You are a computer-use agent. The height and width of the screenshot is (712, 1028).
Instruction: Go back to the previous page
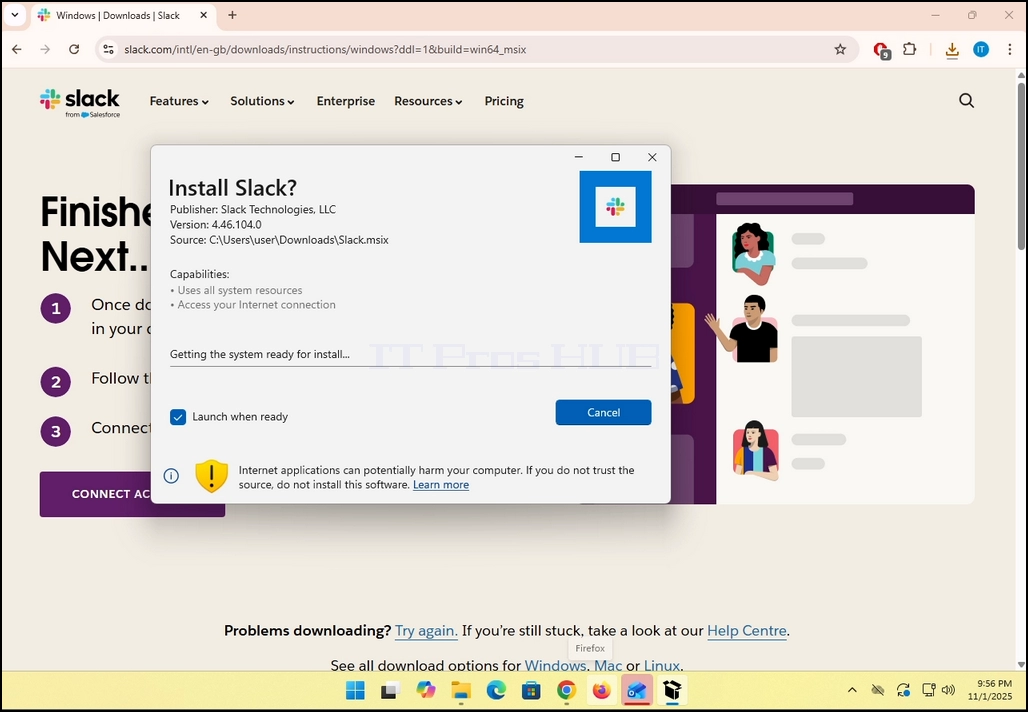click(17, 49)
